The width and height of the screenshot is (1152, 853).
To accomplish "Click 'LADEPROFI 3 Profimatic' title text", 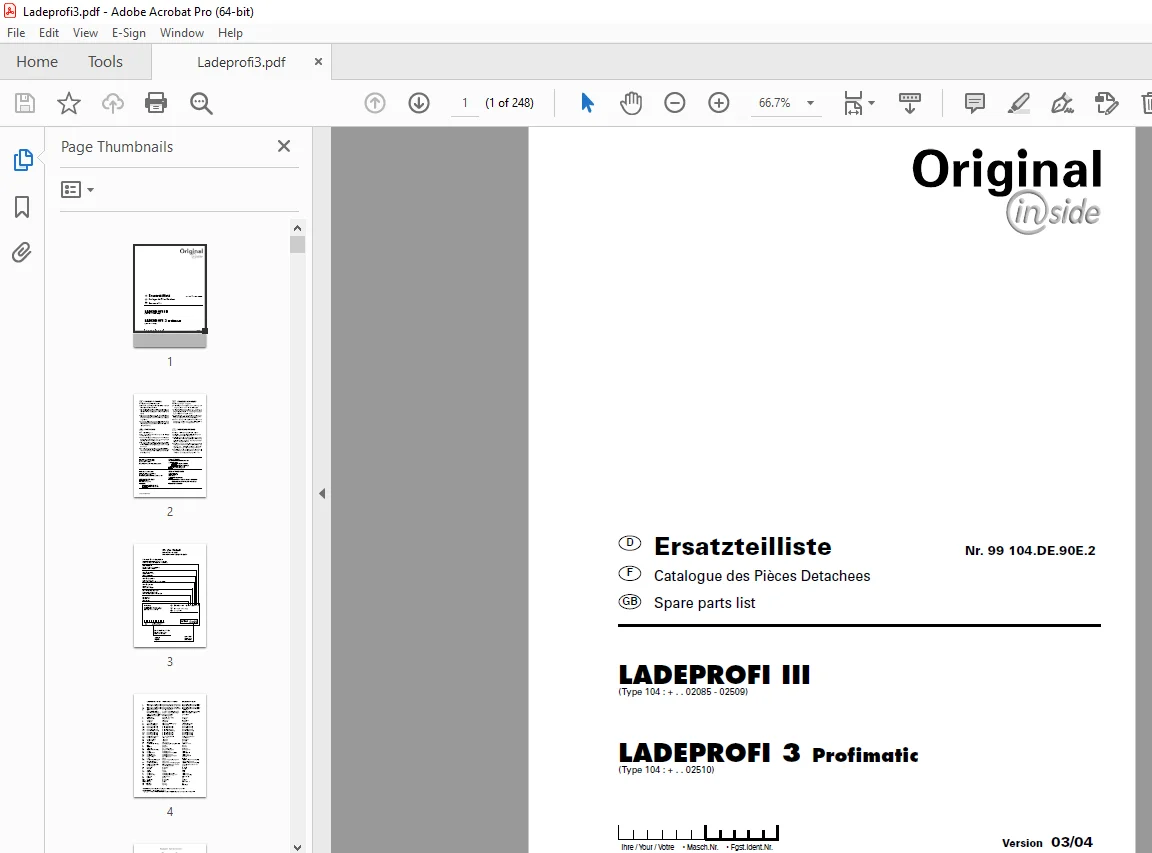I will 768,753.
